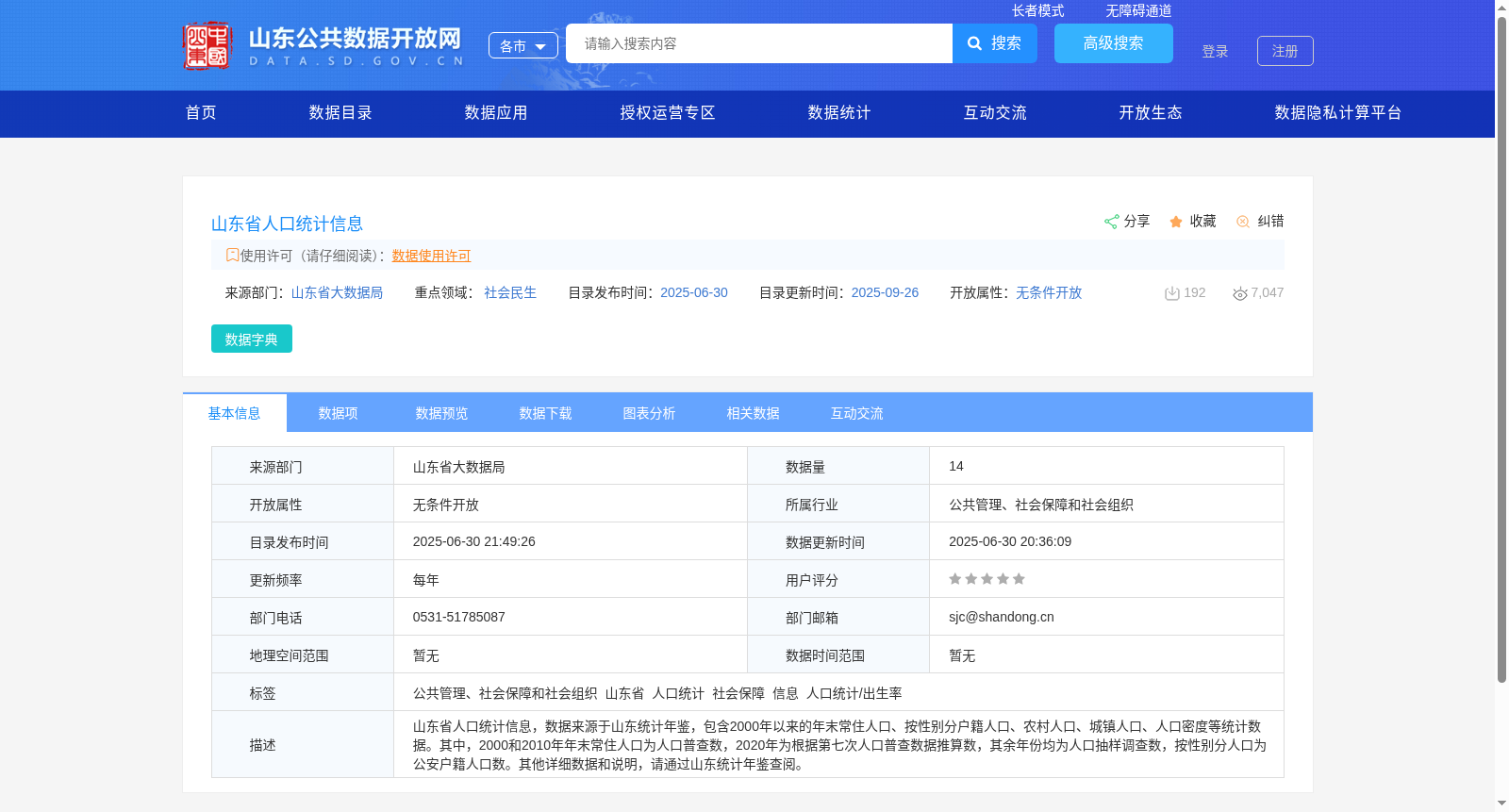Switch to the 图表分析 tab

click(x=650, y=413)
